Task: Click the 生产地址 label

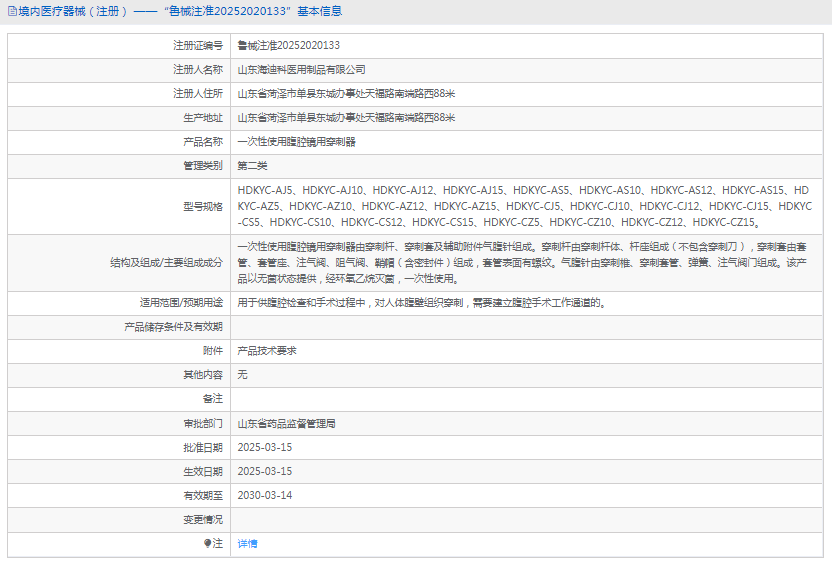Action: (x=203, y=118)
